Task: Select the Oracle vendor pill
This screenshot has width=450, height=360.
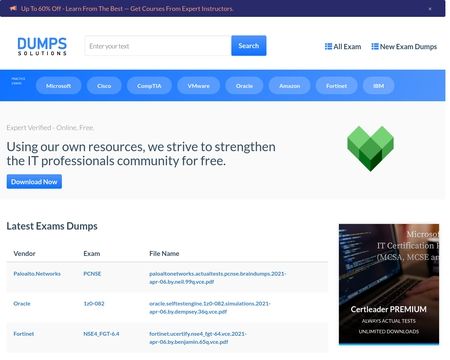Action: click(x=244, y=86)
